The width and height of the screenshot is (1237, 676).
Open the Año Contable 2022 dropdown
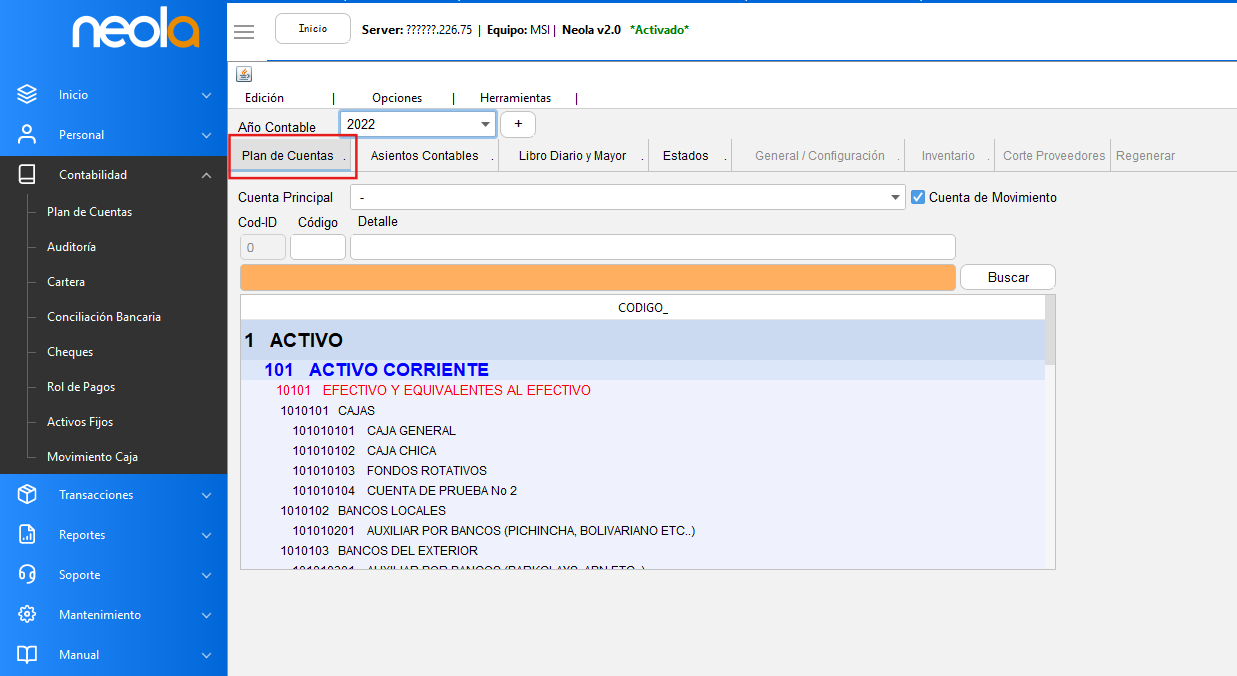pos(486,124)
